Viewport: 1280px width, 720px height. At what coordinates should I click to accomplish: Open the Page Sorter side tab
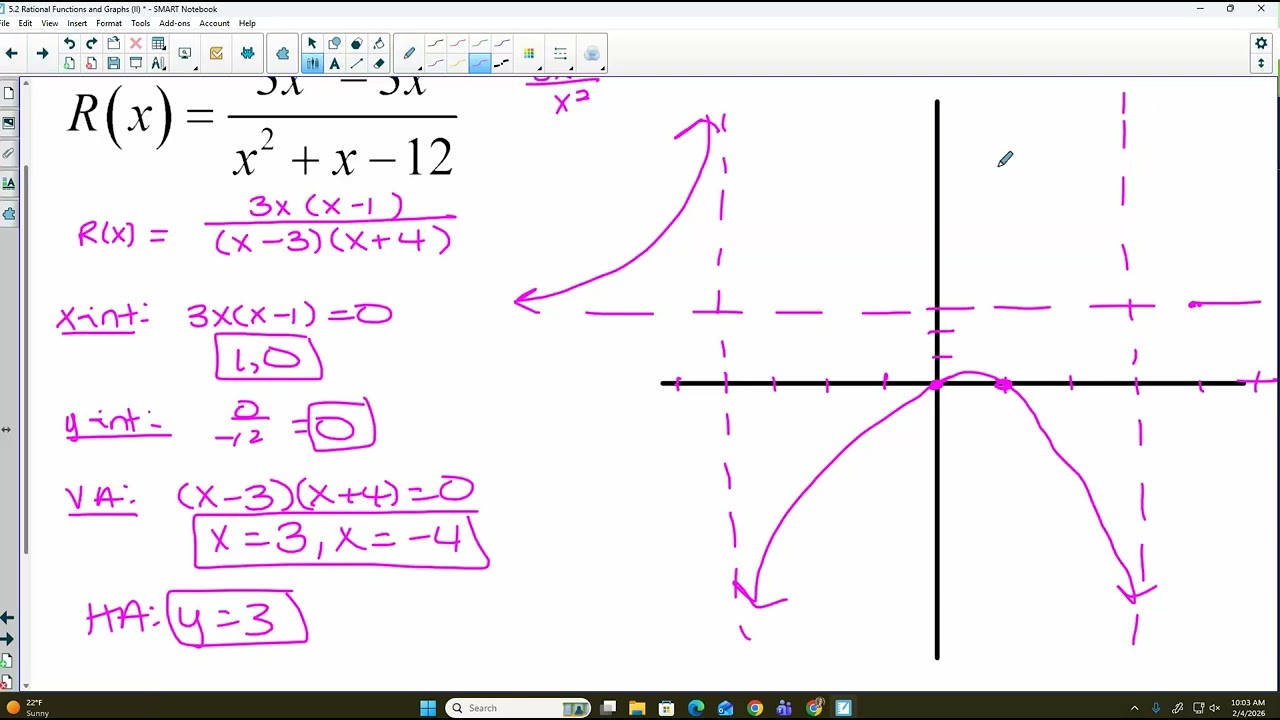point(9,93)
